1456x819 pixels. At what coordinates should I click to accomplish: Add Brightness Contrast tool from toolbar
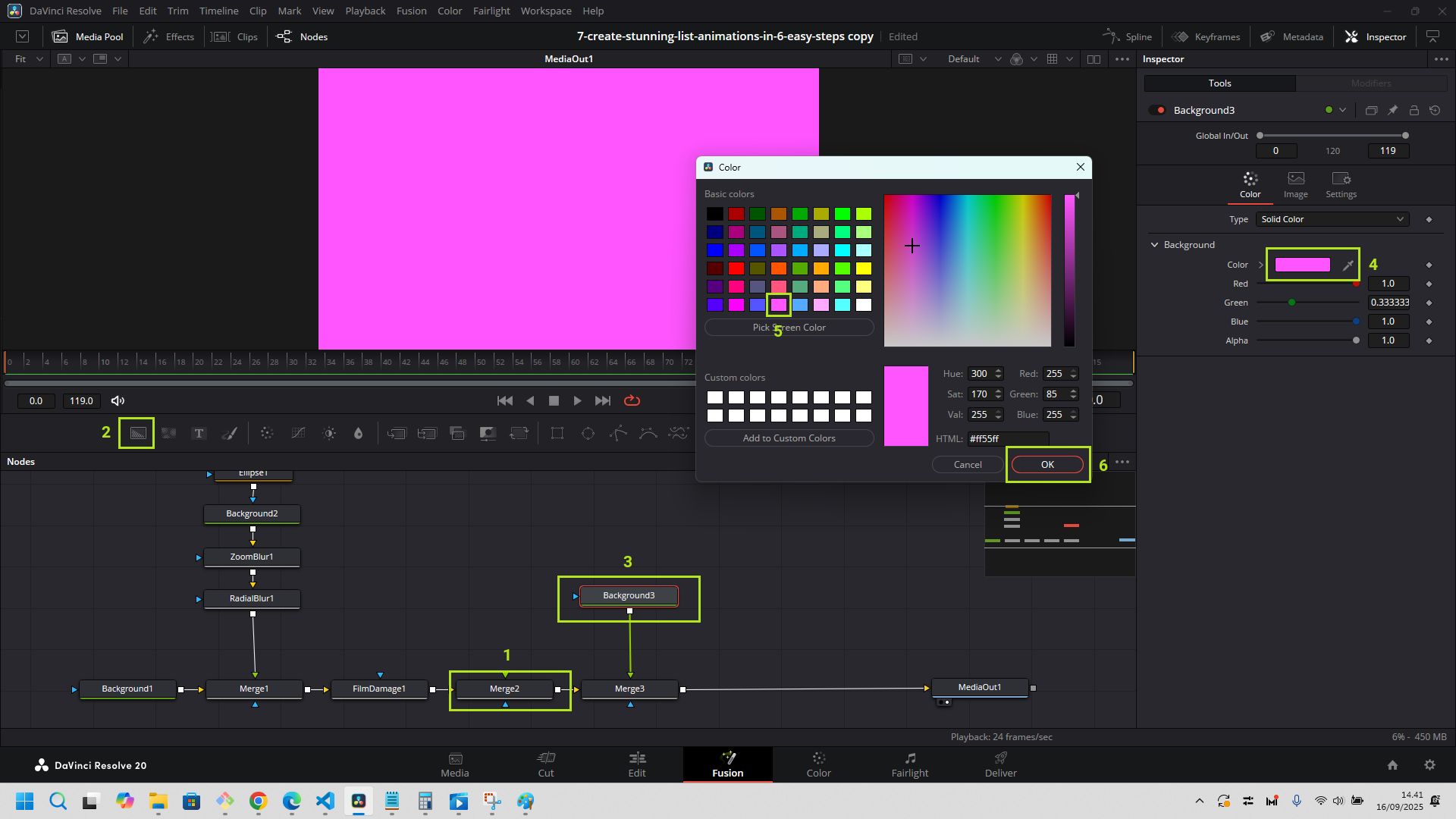pyautogui.click(x=329, y=433)
